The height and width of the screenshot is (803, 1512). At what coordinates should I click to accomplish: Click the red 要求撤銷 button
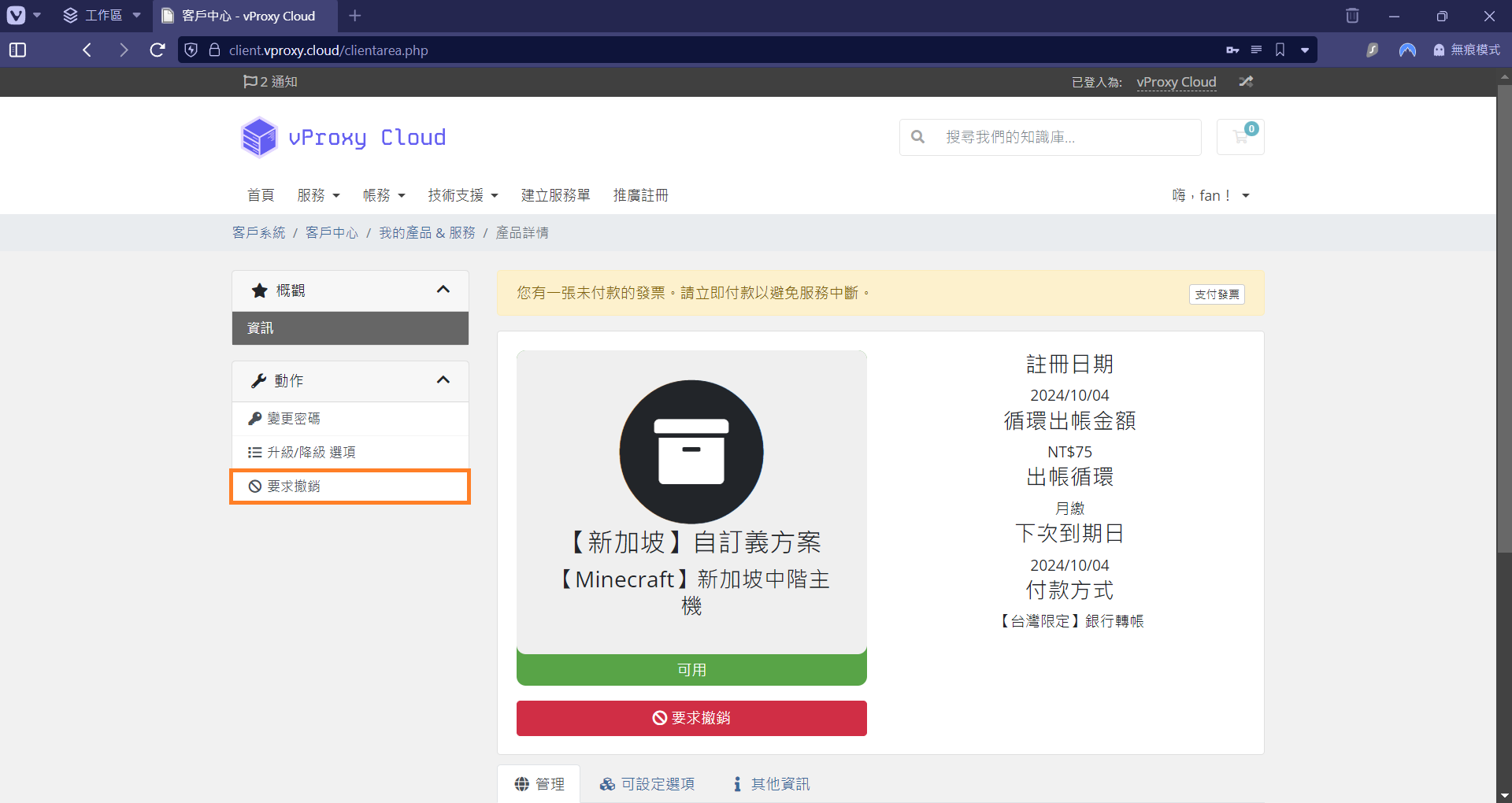(x=691, y=718)
